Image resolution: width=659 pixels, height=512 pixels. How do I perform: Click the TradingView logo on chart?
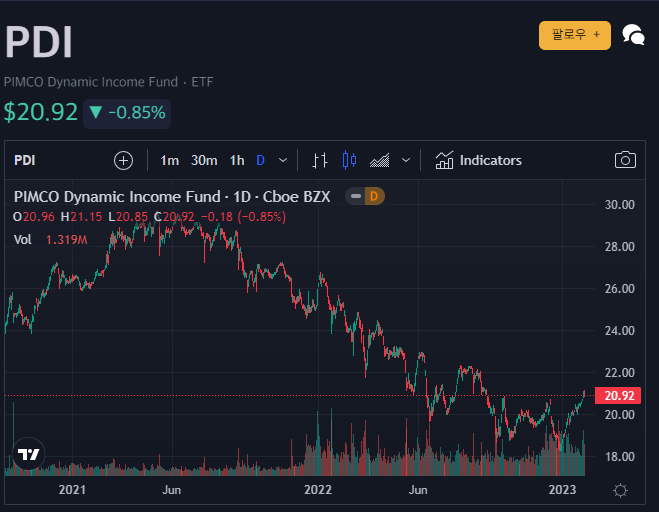tap(28, 454)
